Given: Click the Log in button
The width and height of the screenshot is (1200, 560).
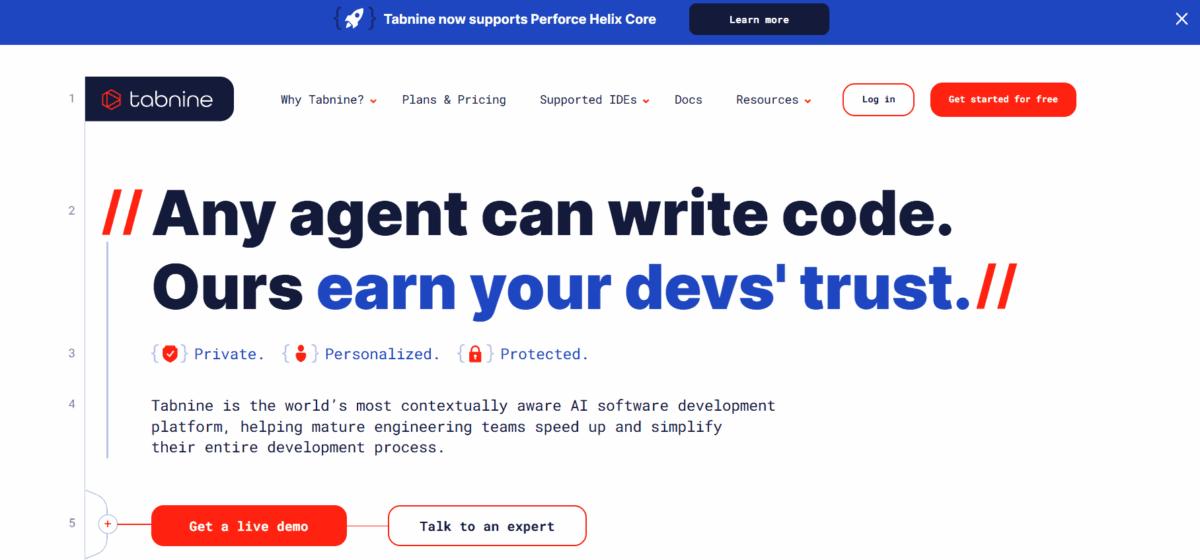Looking at the screenshot, I should click(878, 100).
